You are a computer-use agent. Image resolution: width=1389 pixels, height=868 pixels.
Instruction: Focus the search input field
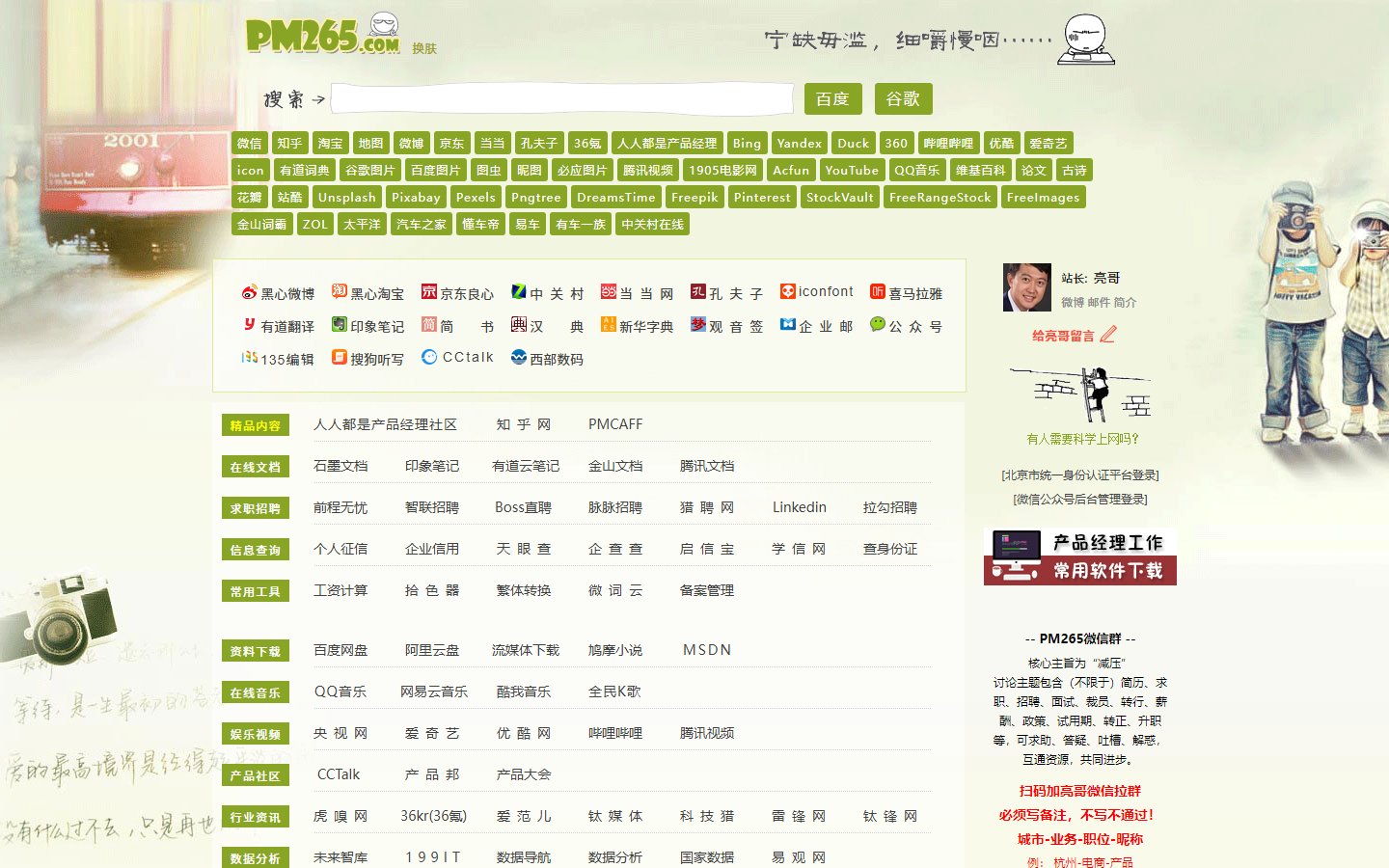(x=562, y=99)
